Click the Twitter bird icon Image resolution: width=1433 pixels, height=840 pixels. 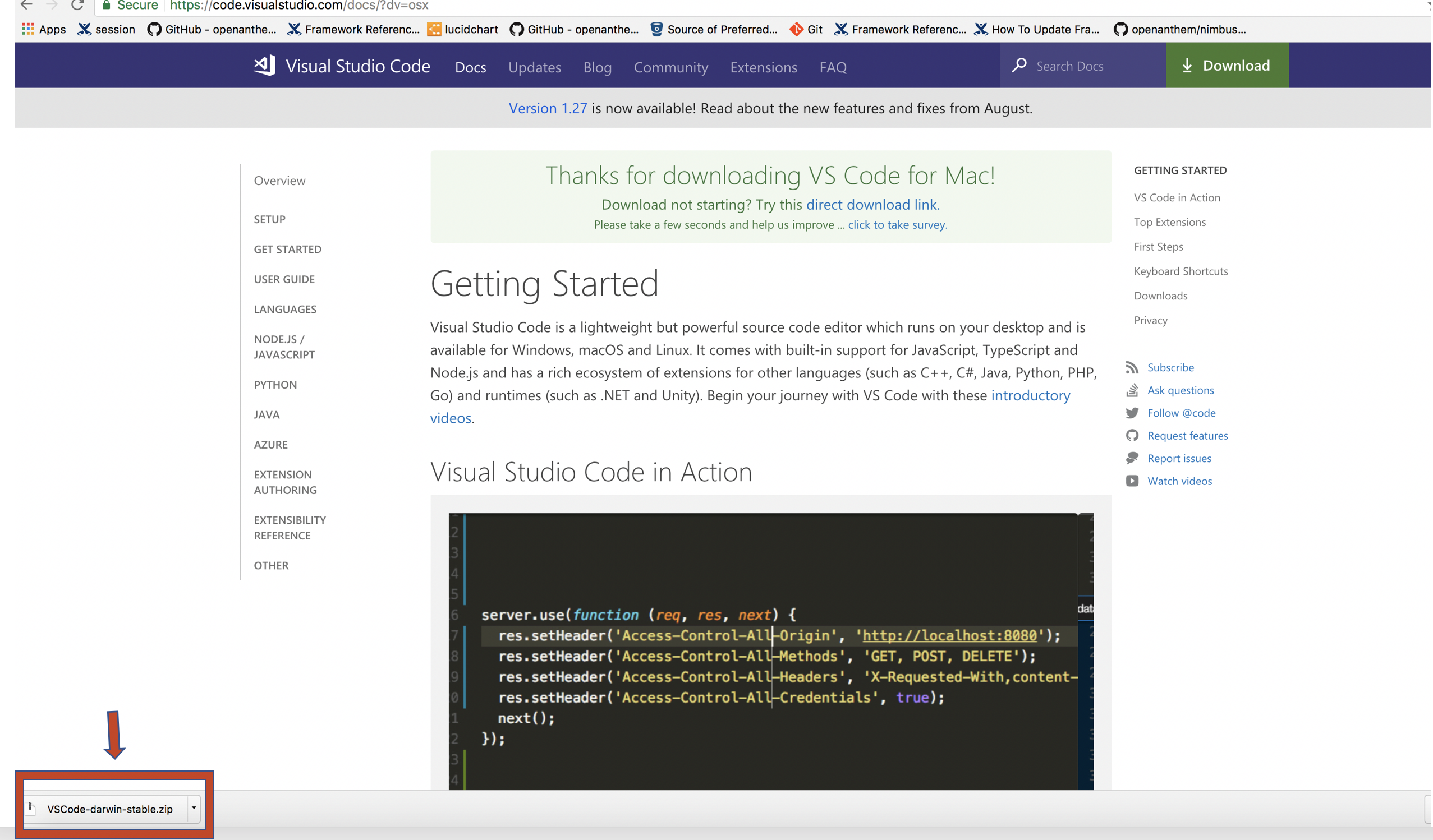pyautogui.click(x=1133, y=413)
